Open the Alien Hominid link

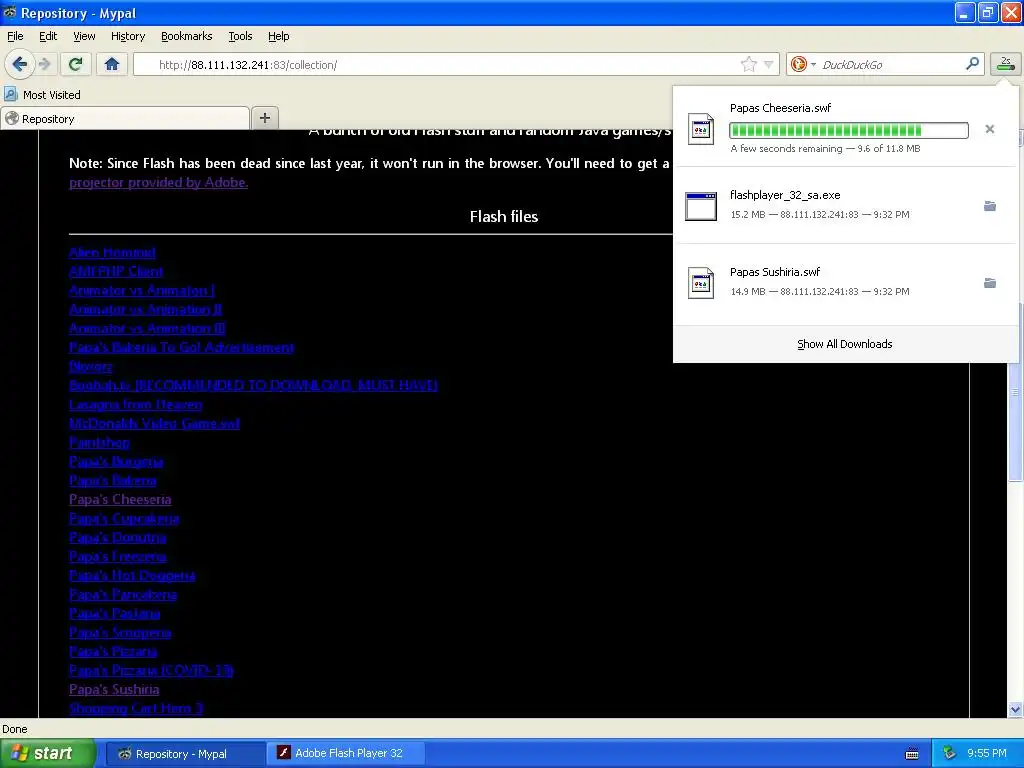[112, 252]
